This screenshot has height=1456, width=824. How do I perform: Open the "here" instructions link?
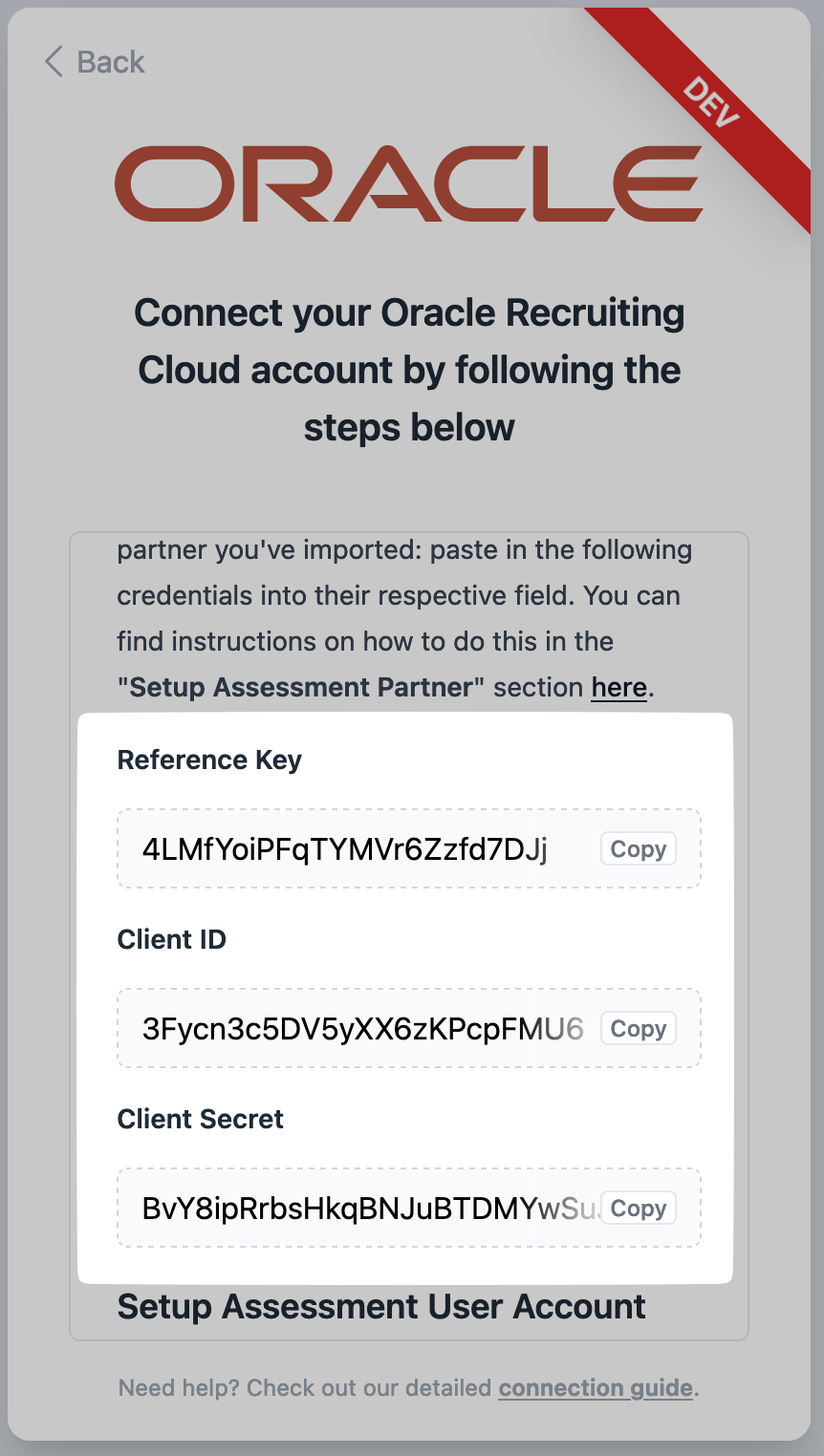pos(618,688)
